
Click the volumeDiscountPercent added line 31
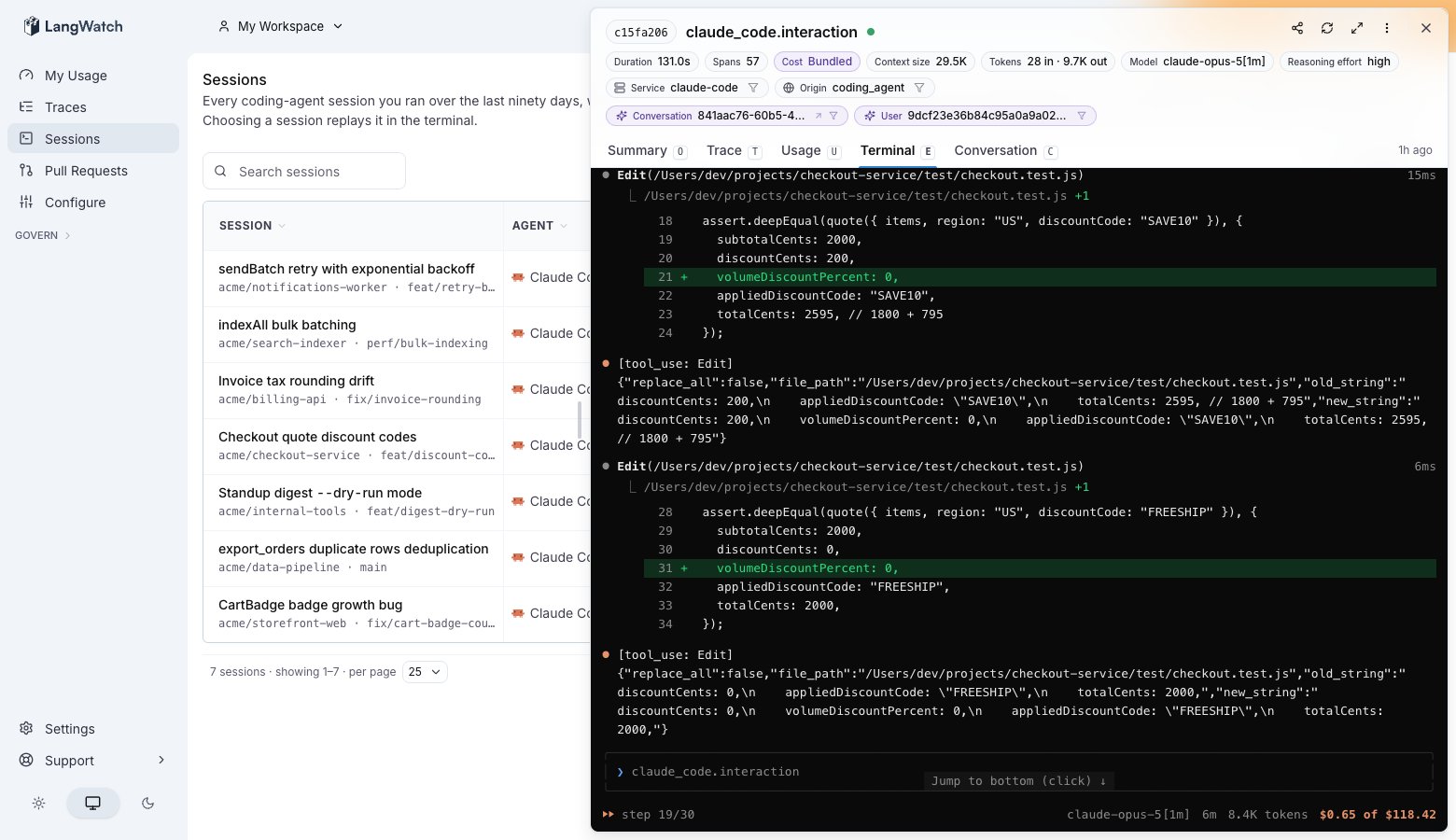(x=1040, y=568)
